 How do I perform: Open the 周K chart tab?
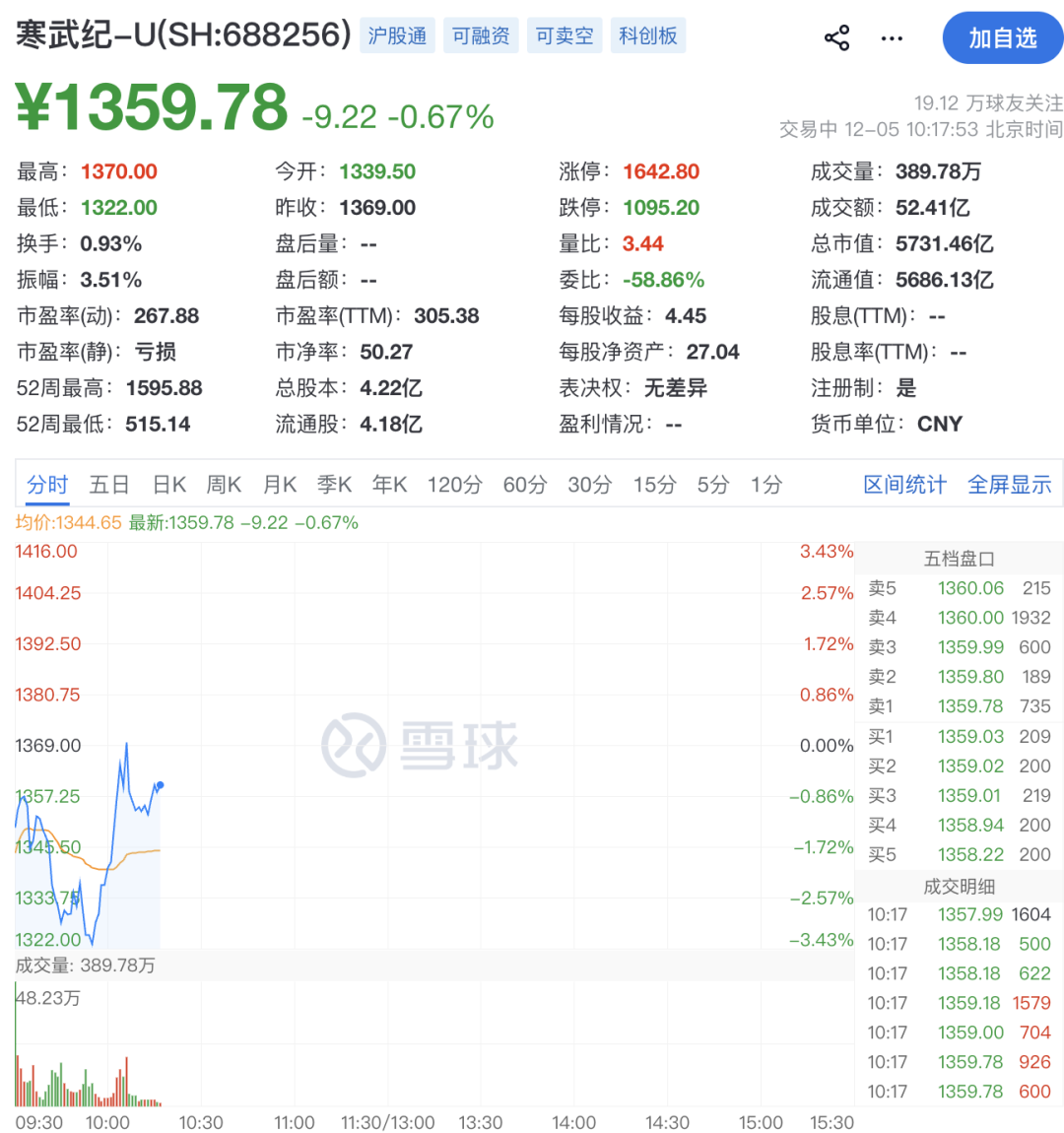[x=224, y=485]
